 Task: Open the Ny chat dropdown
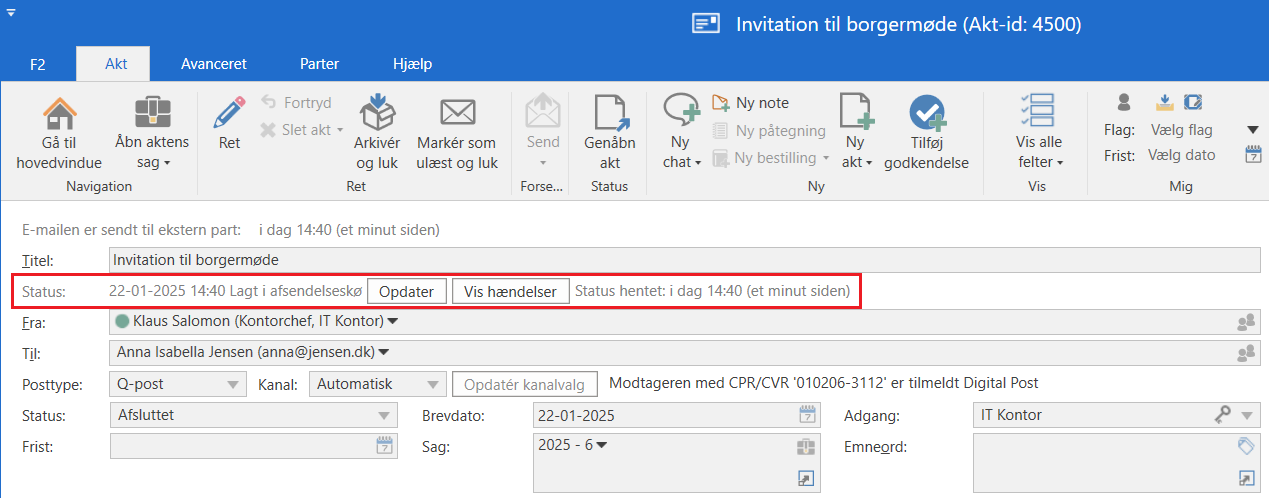point(682,162)
